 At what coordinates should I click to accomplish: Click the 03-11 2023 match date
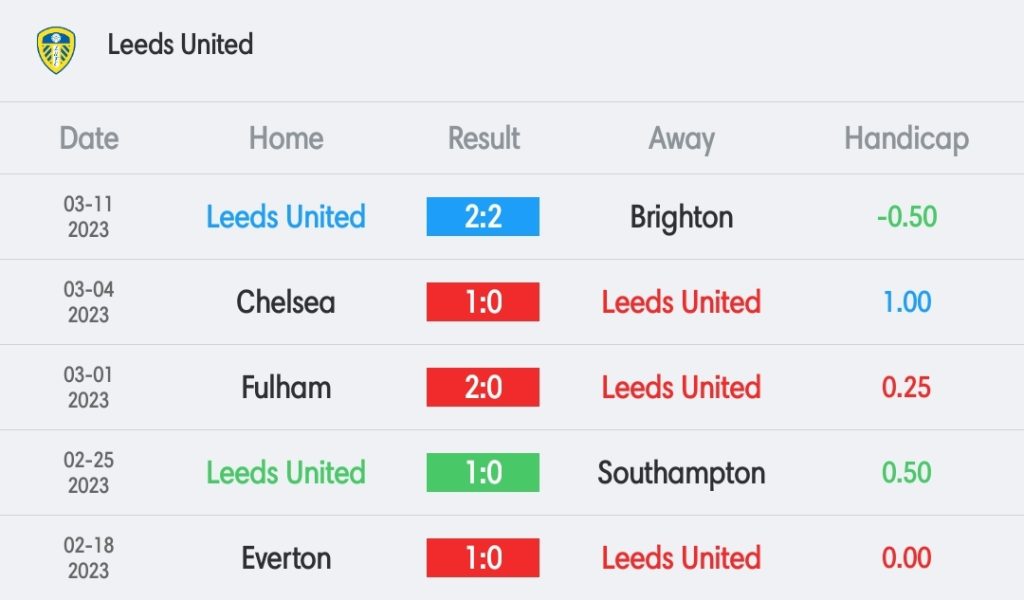click(88, 217)
